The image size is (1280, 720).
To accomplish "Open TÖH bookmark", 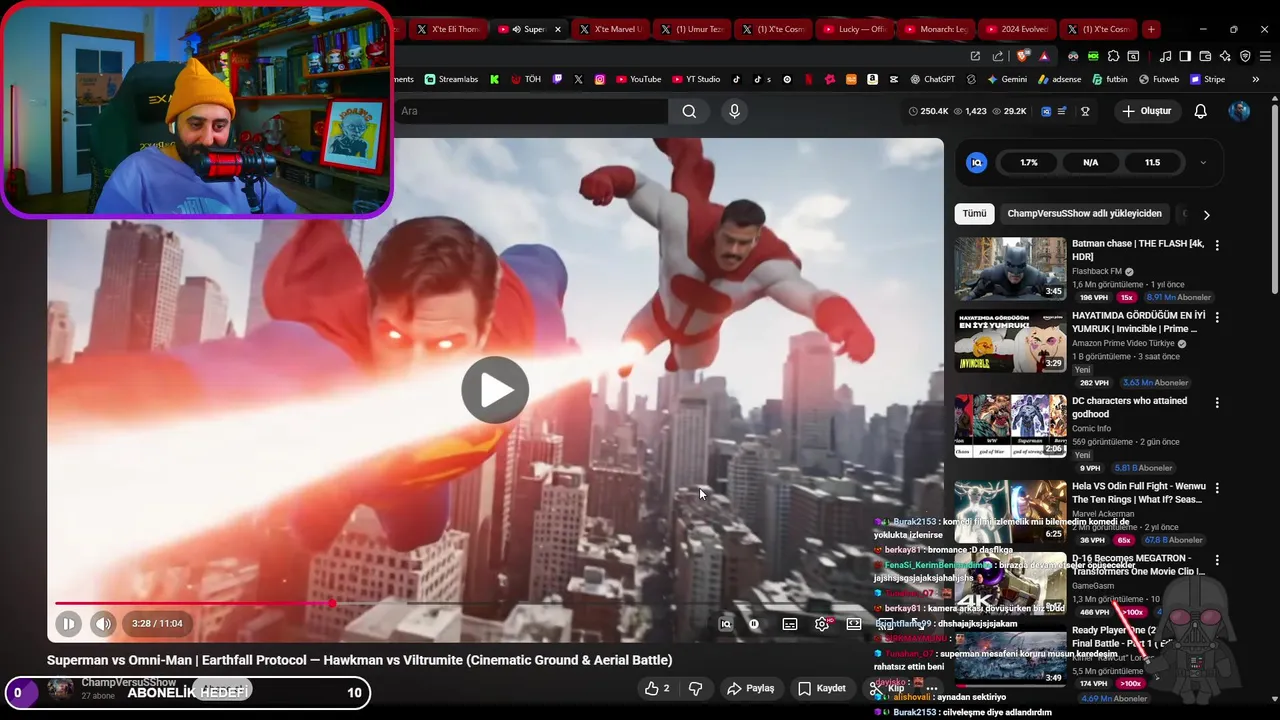I will coord(526,79).
